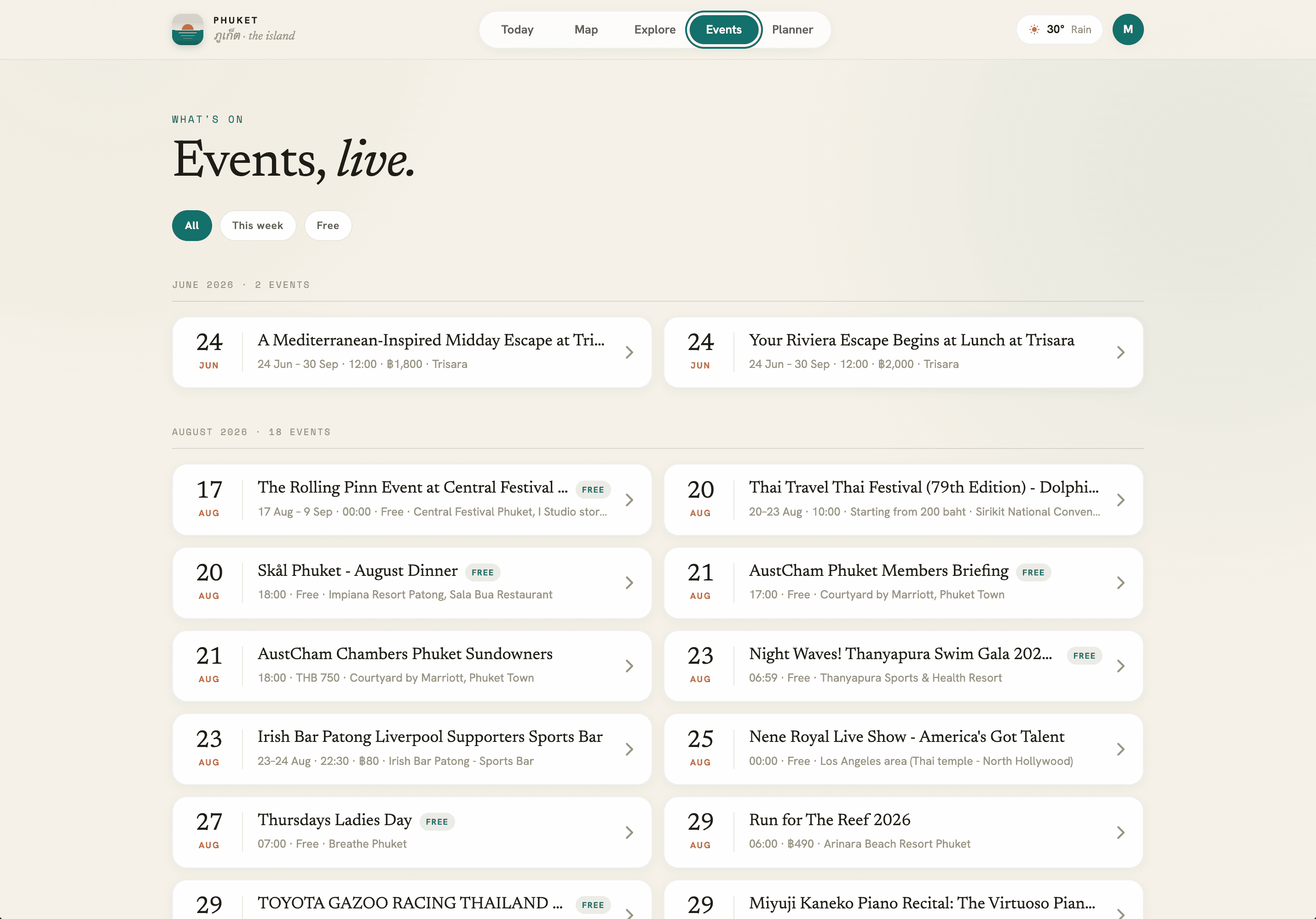This screenshot has width=1316, height=919.
Task: Open the Planner tab
Action: point(792,29)
